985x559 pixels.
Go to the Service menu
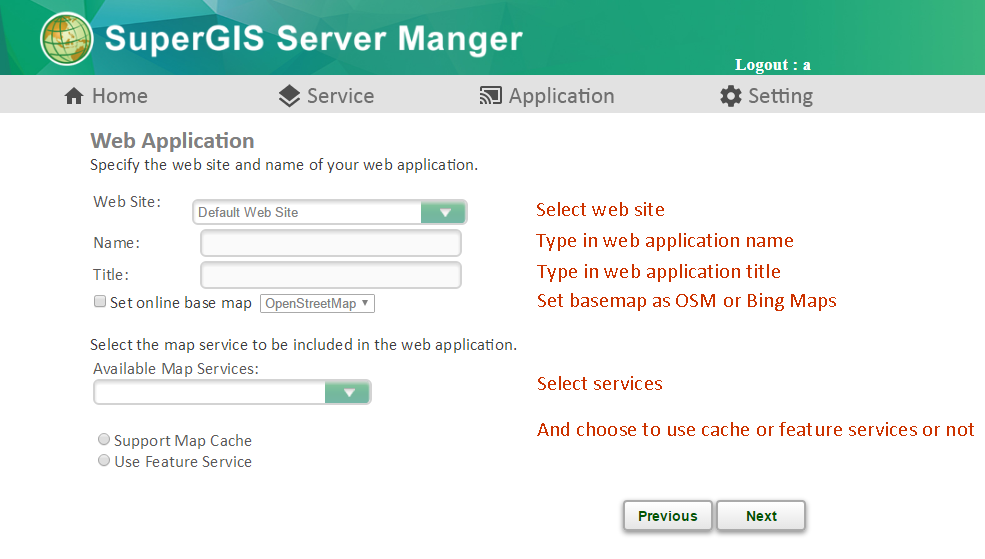[340, 96]
